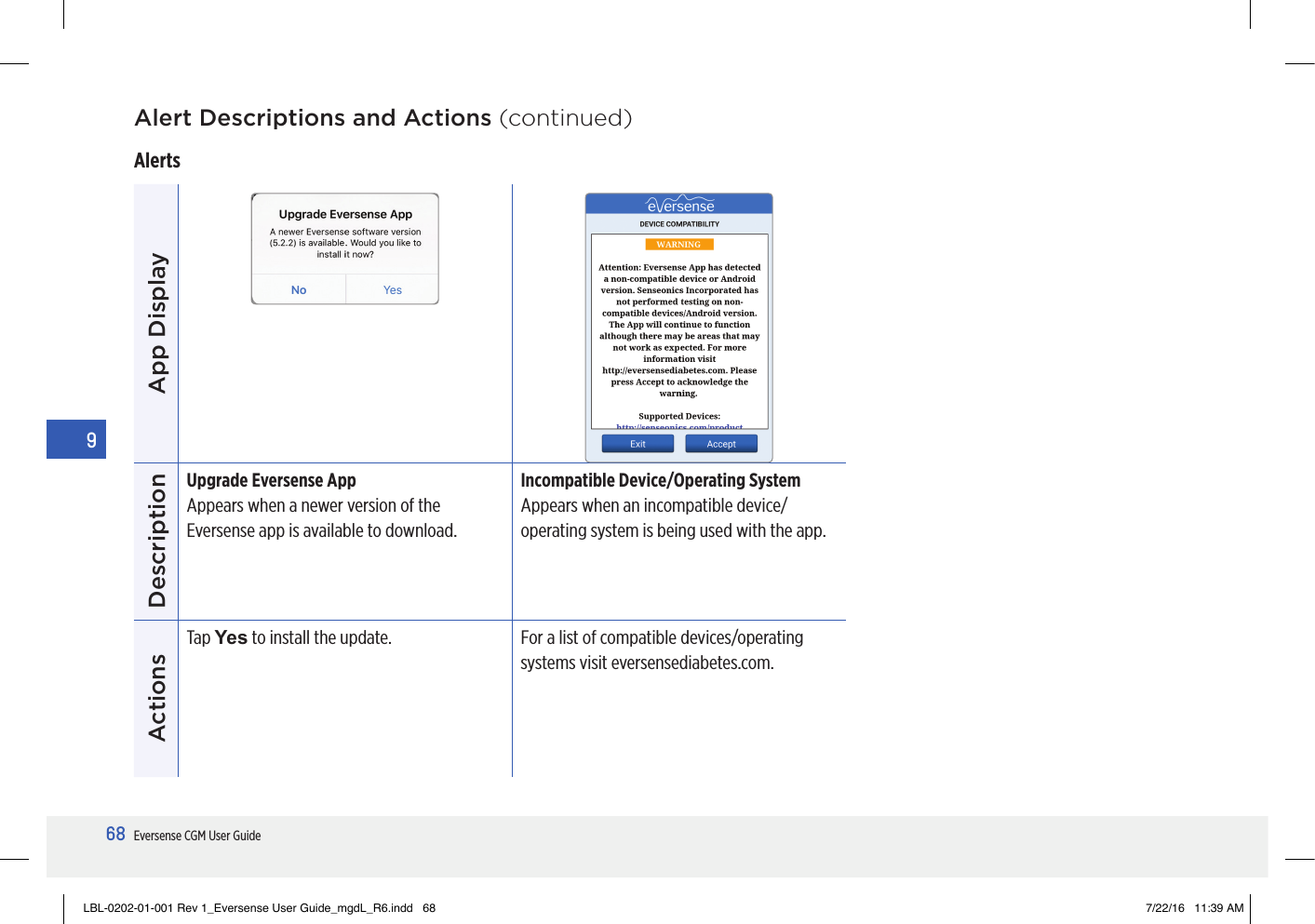Click the 'App Display' row label

[157, 323]
